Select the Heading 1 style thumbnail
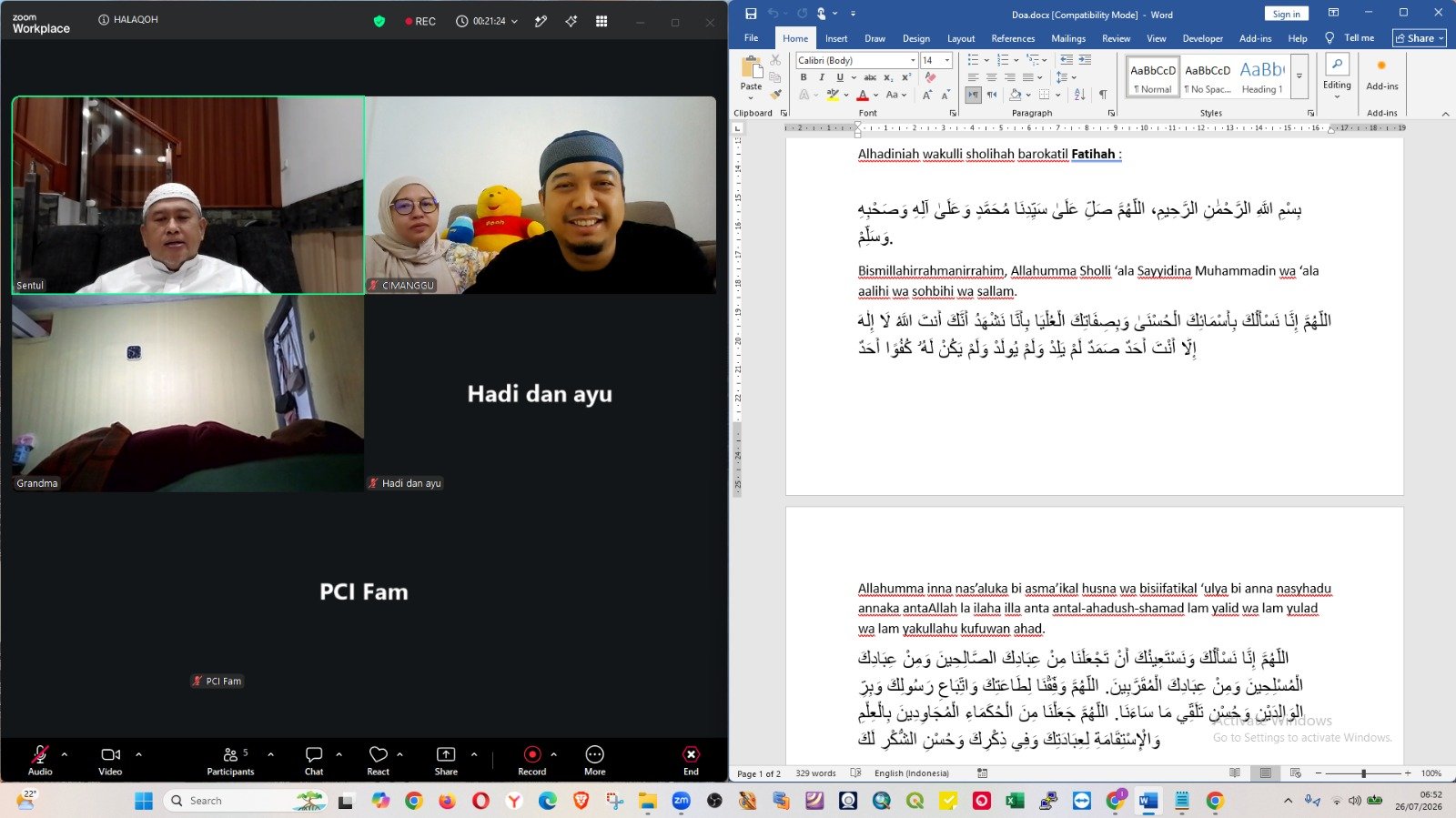Viewport: 1456px width, 818px height. point(1262,77)
